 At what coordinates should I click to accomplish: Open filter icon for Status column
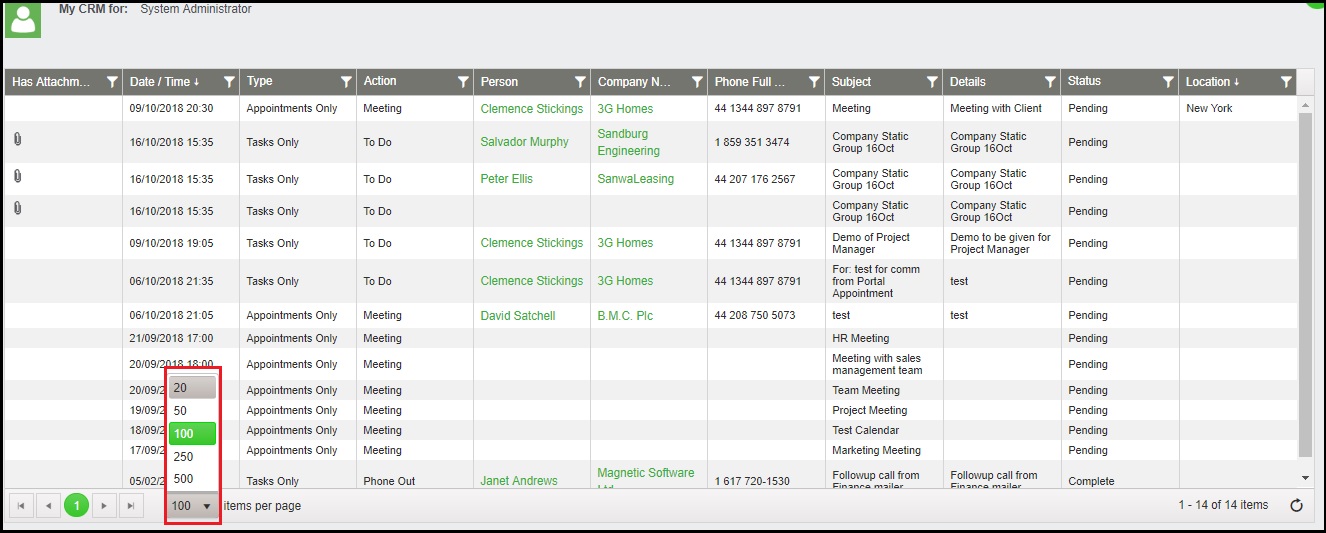pos(1167,82)
